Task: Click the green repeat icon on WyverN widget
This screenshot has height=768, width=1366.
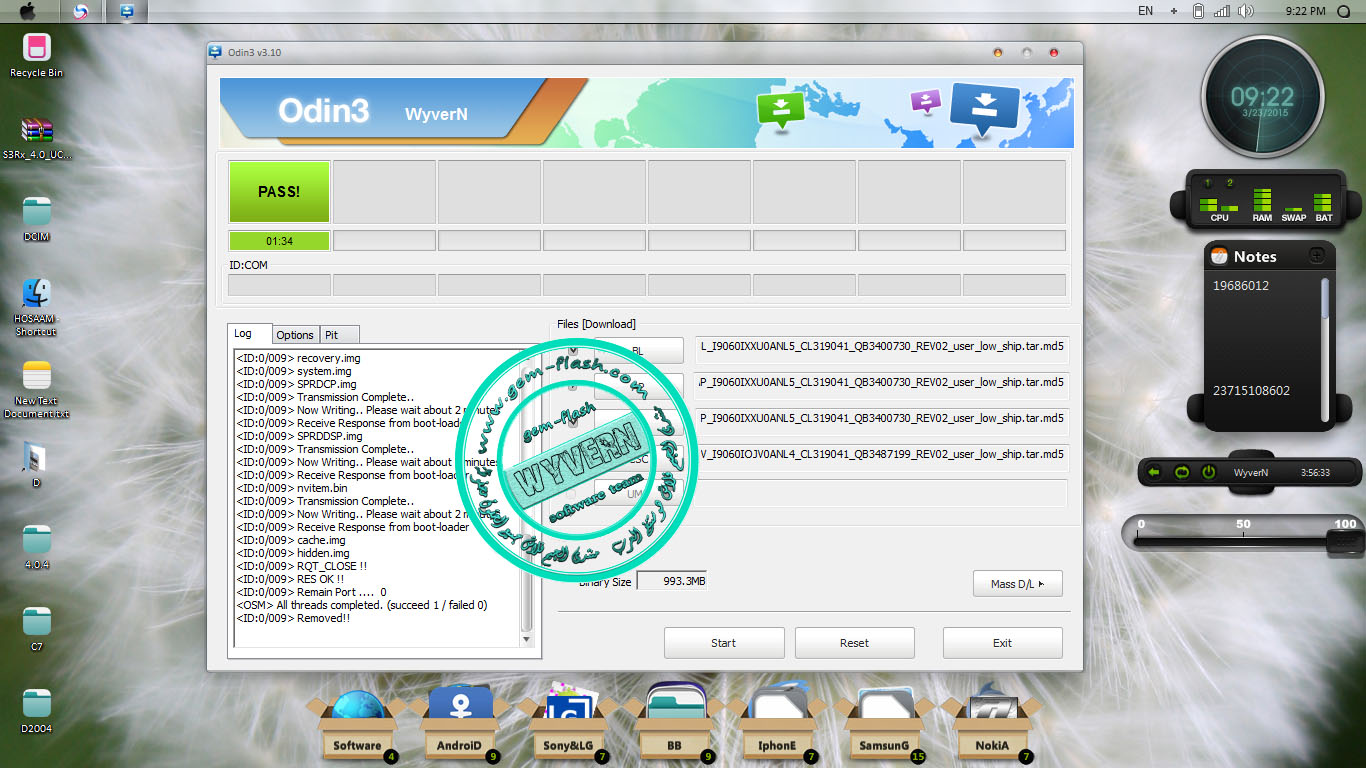Action: point(1181,472)
